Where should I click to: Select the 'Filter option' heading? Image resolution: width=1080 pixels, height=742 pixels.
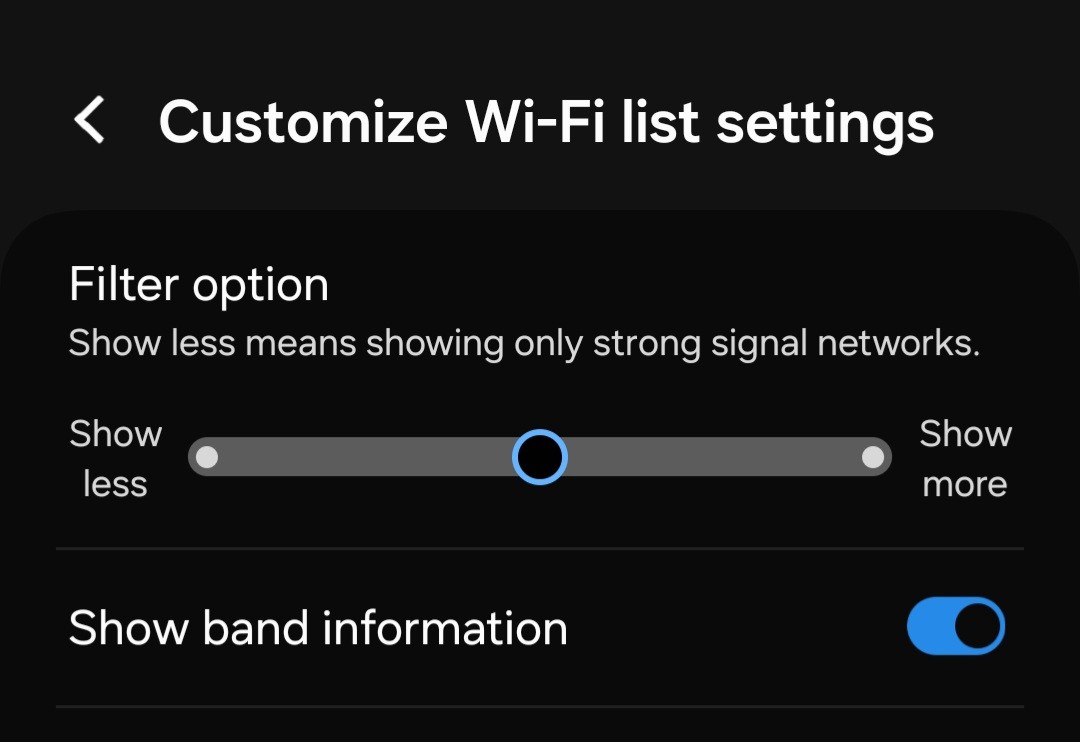(198, 285)
